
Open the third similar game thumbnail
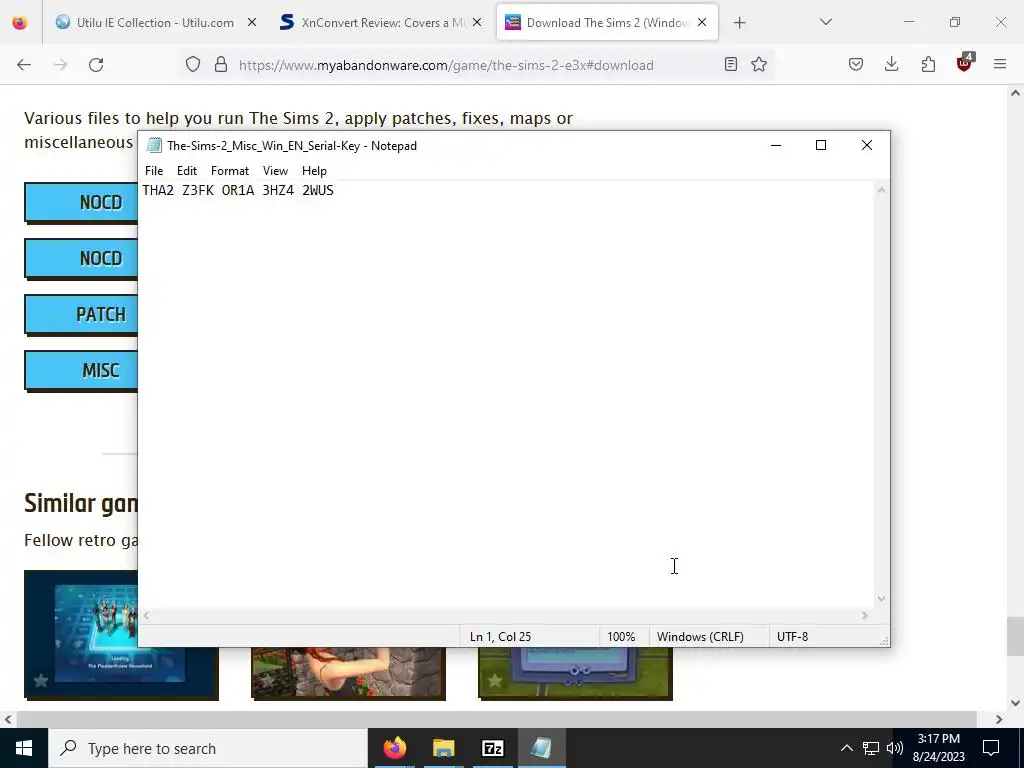[575, 674]
